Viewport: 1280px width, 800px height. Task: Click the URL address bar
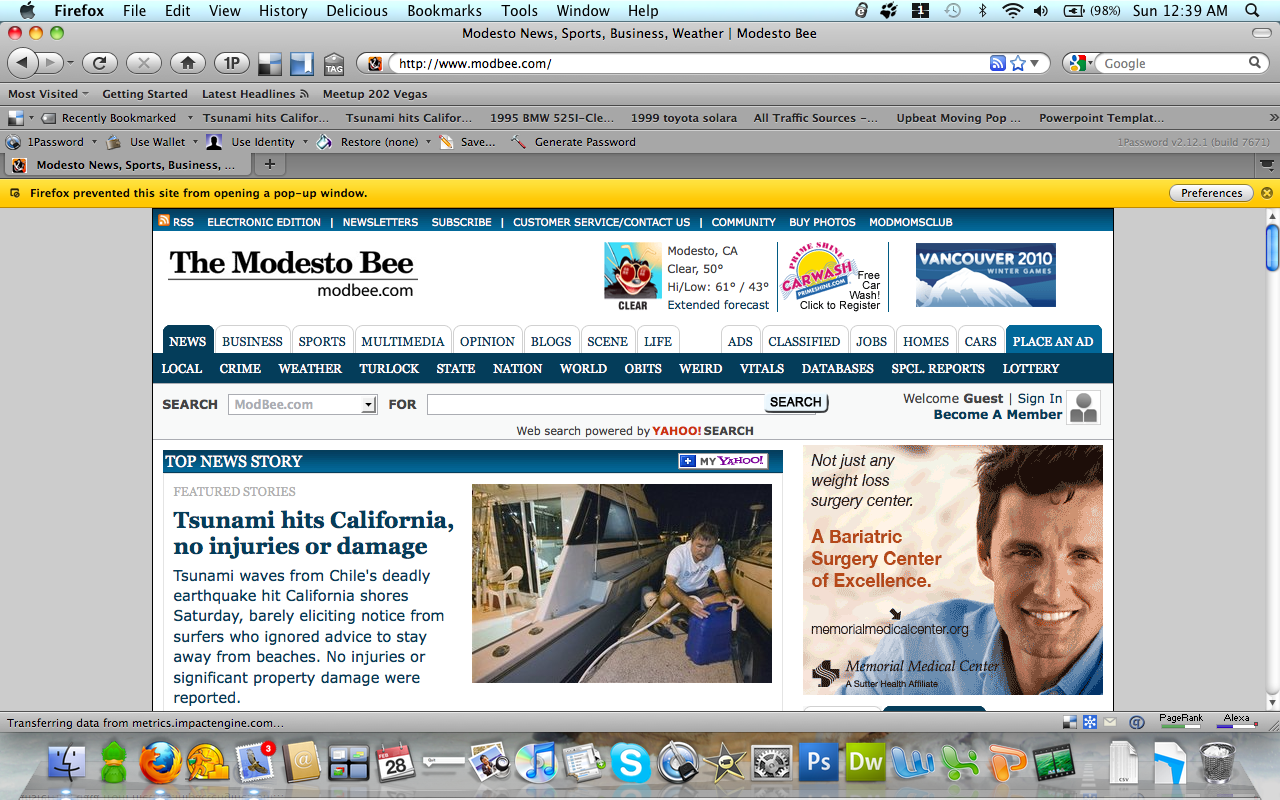pos(690,63)
